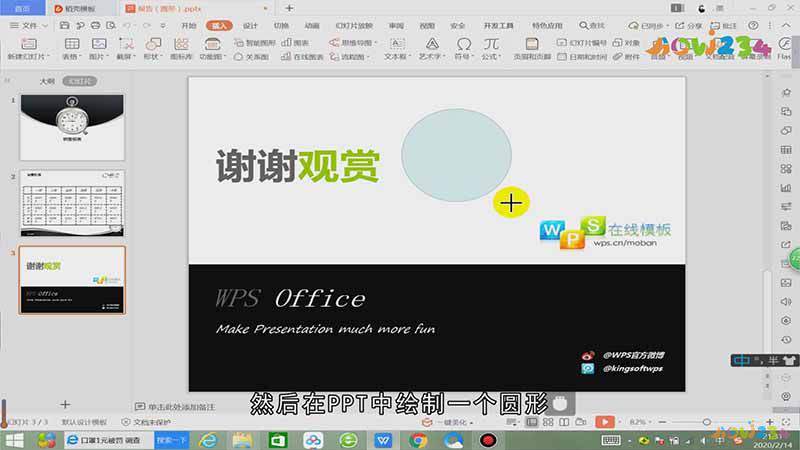The height and width of the screenshot is (450, 800).
Task: Click the print preview icon in quick toolbar
Action: 111,25
